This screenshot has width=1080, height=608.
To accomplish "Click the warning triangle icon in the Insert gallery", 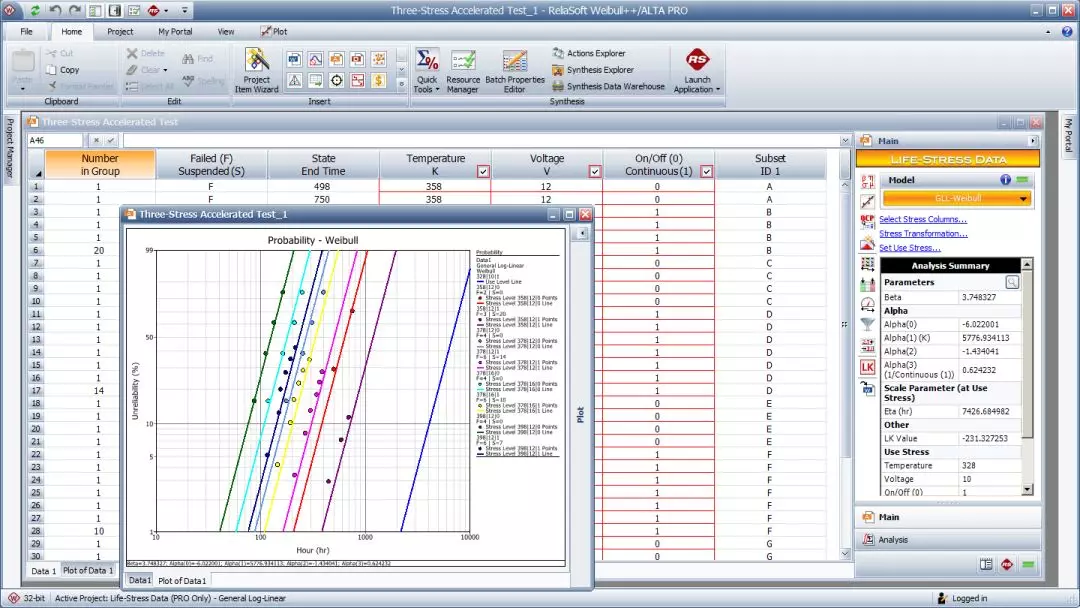I will pyautogui.click(x=294, y=81).
